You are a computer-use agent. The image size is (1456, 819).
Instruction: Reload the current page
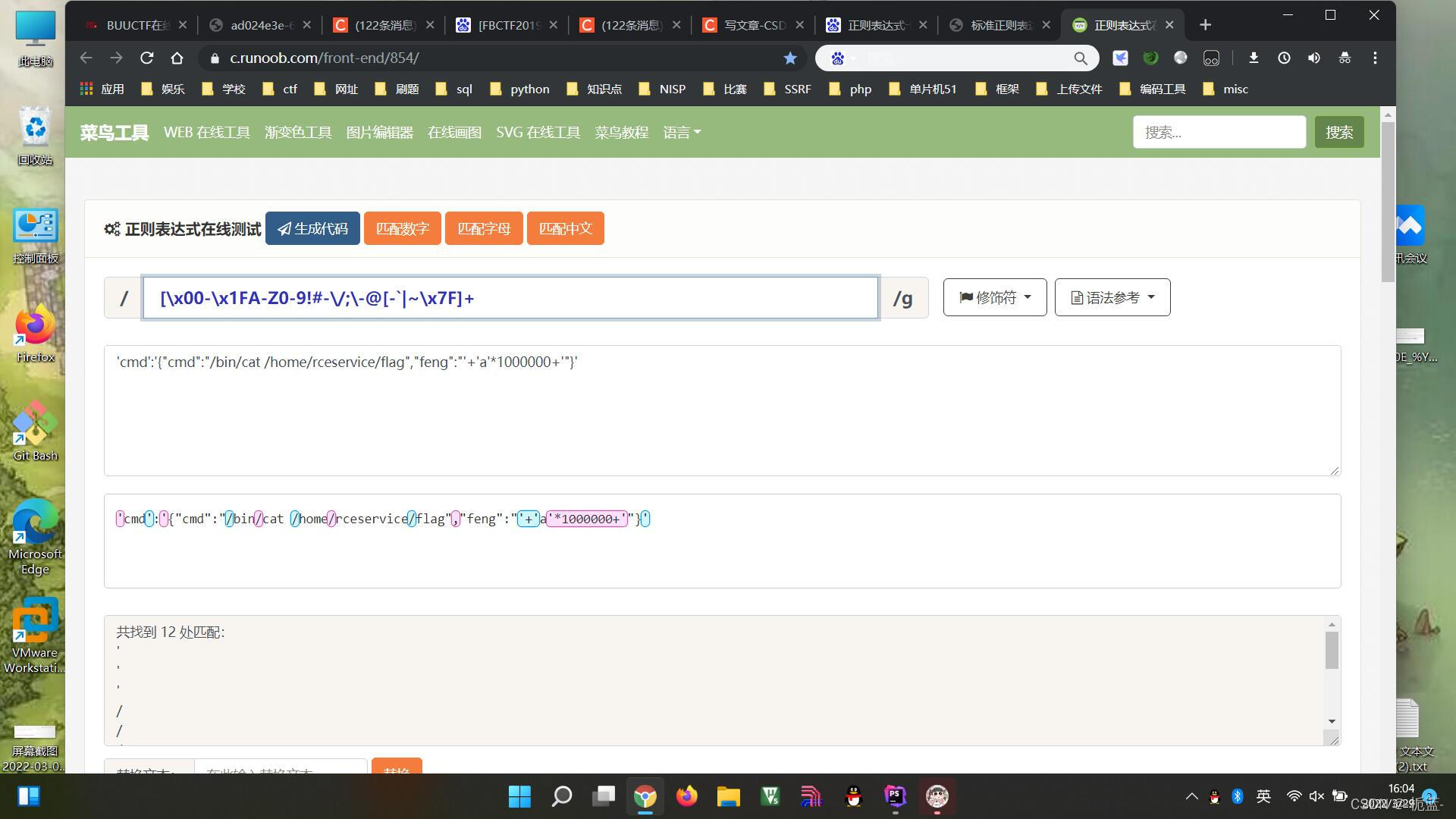146,58
